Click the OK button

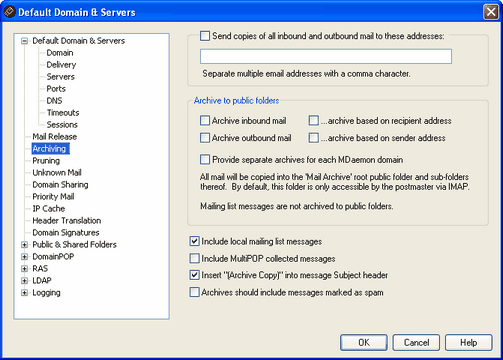(x=364, y=342)
